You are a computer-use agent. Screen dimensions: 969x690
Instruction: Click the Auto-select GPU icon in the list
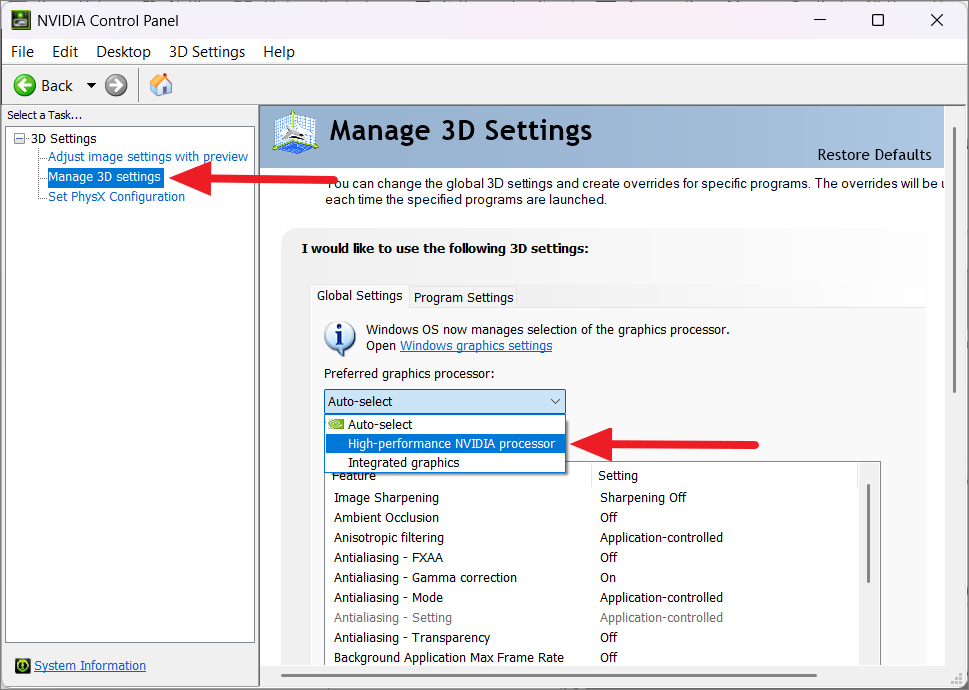[336, 424]
